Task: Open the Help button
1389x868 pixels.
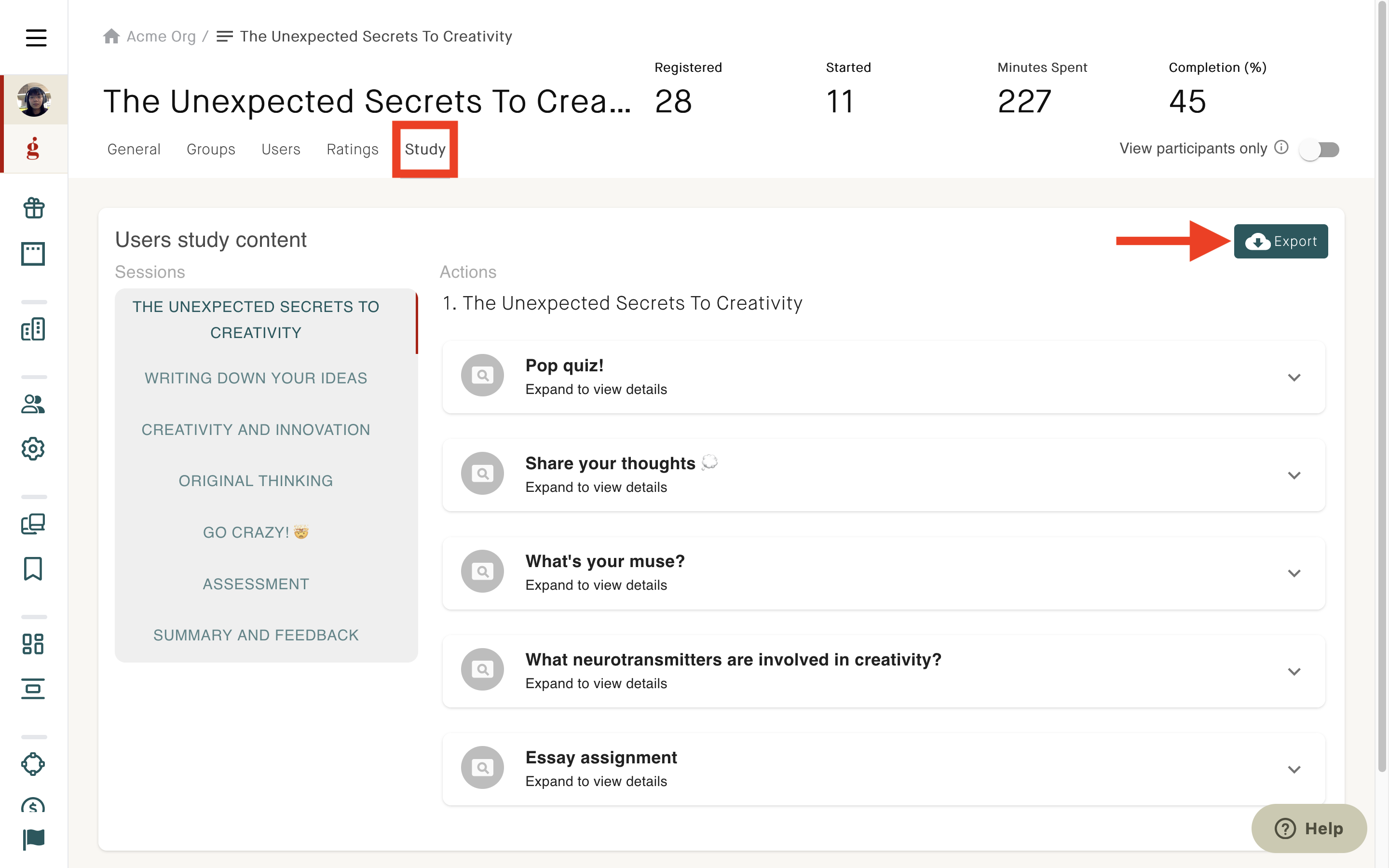Action: coord(1308,828)
